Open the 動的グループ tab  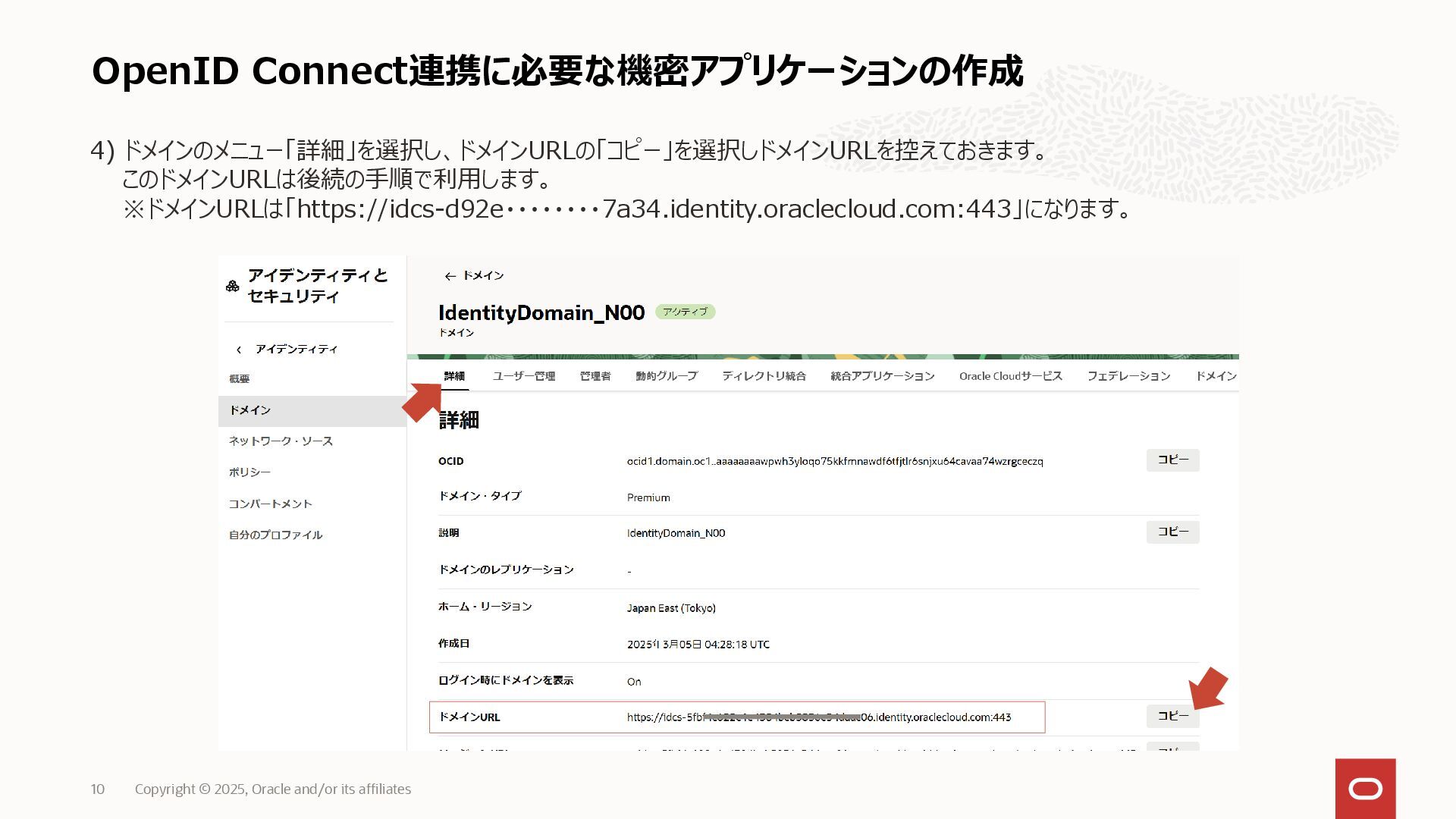[667, 376]
